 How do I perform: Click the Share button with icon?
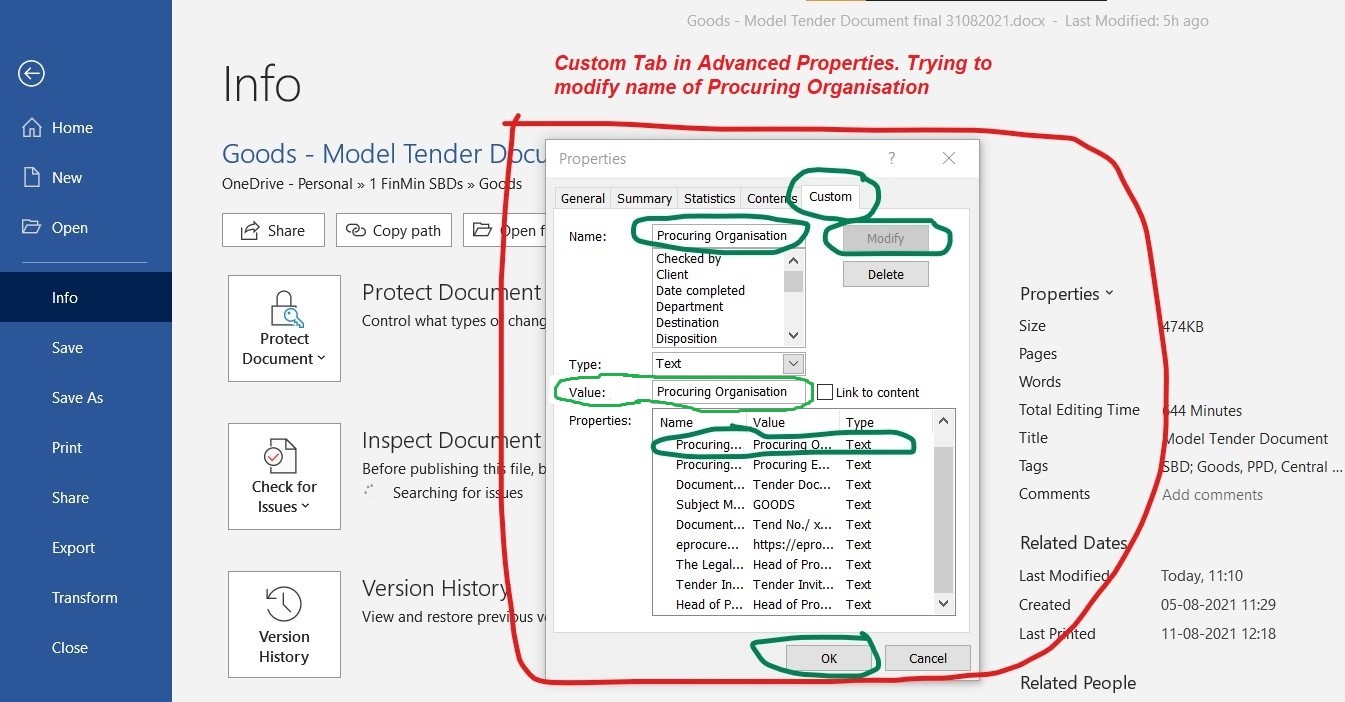[273, 230]
